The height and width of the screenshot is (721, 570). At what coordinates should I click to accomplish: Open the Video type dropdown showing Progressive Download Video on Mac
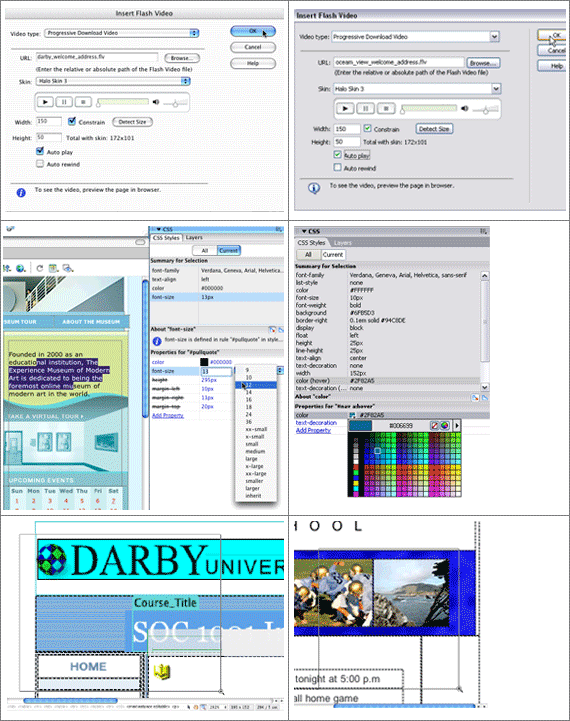click(122, 33)
